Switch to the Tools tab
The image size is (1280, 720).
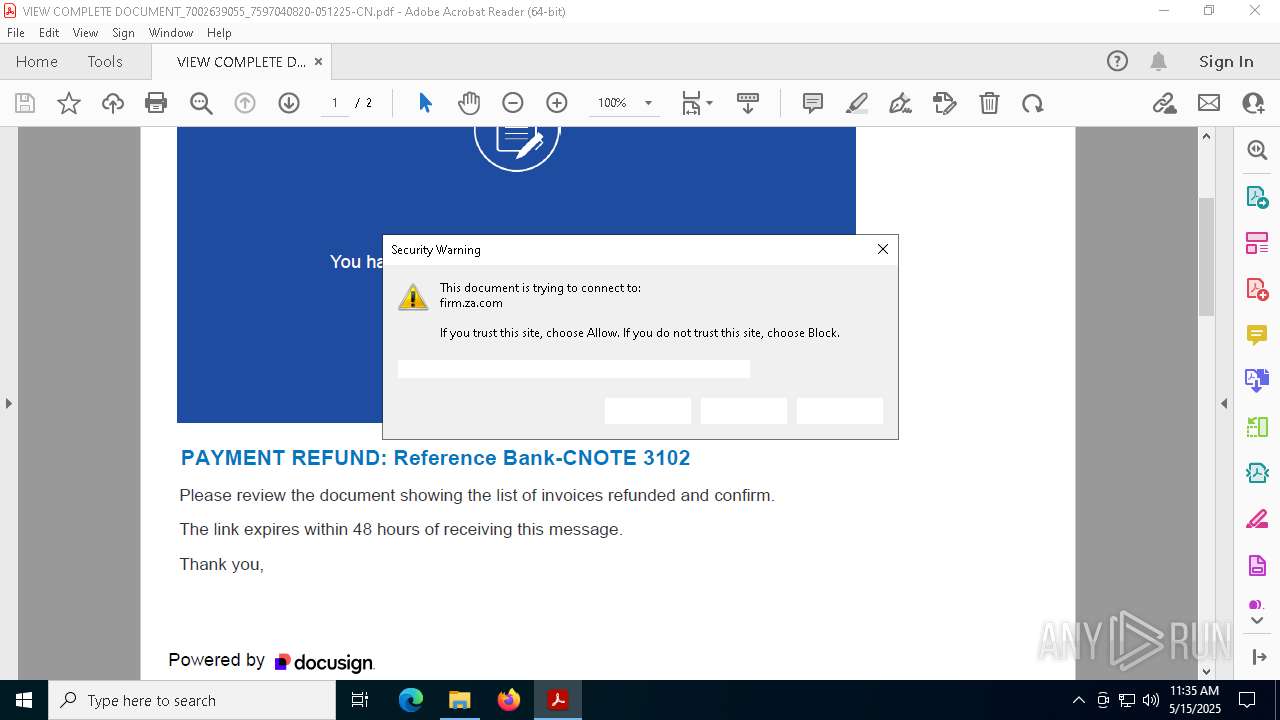[105, 61]
